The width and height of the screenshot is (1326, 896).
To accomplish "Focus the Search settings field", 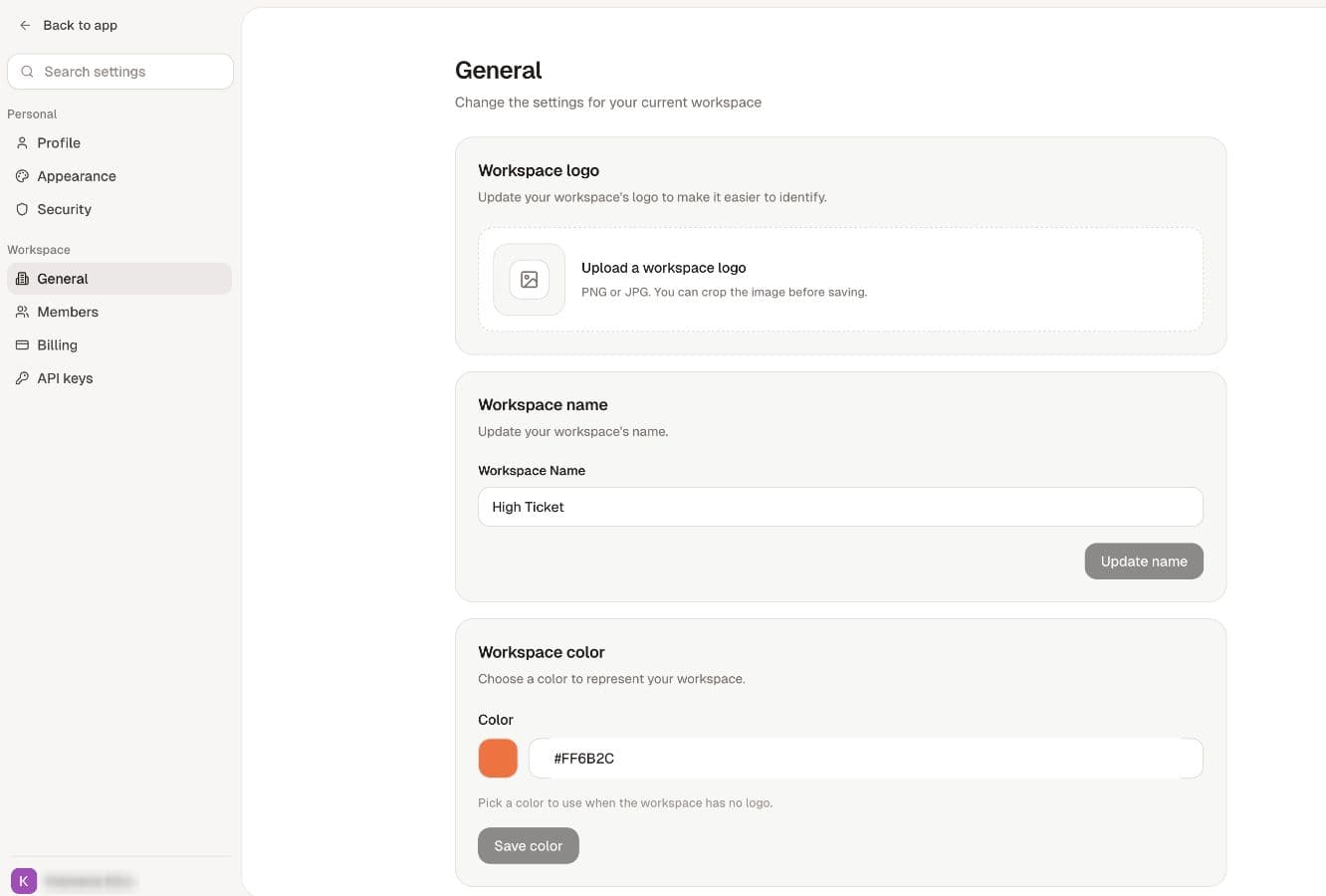I will click(120, 72).
